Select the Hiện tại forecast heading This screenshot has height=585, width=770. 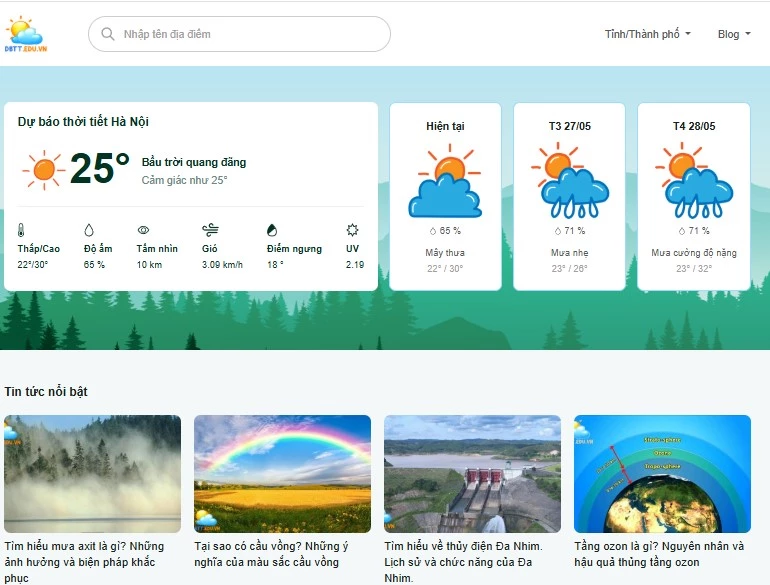445,126
